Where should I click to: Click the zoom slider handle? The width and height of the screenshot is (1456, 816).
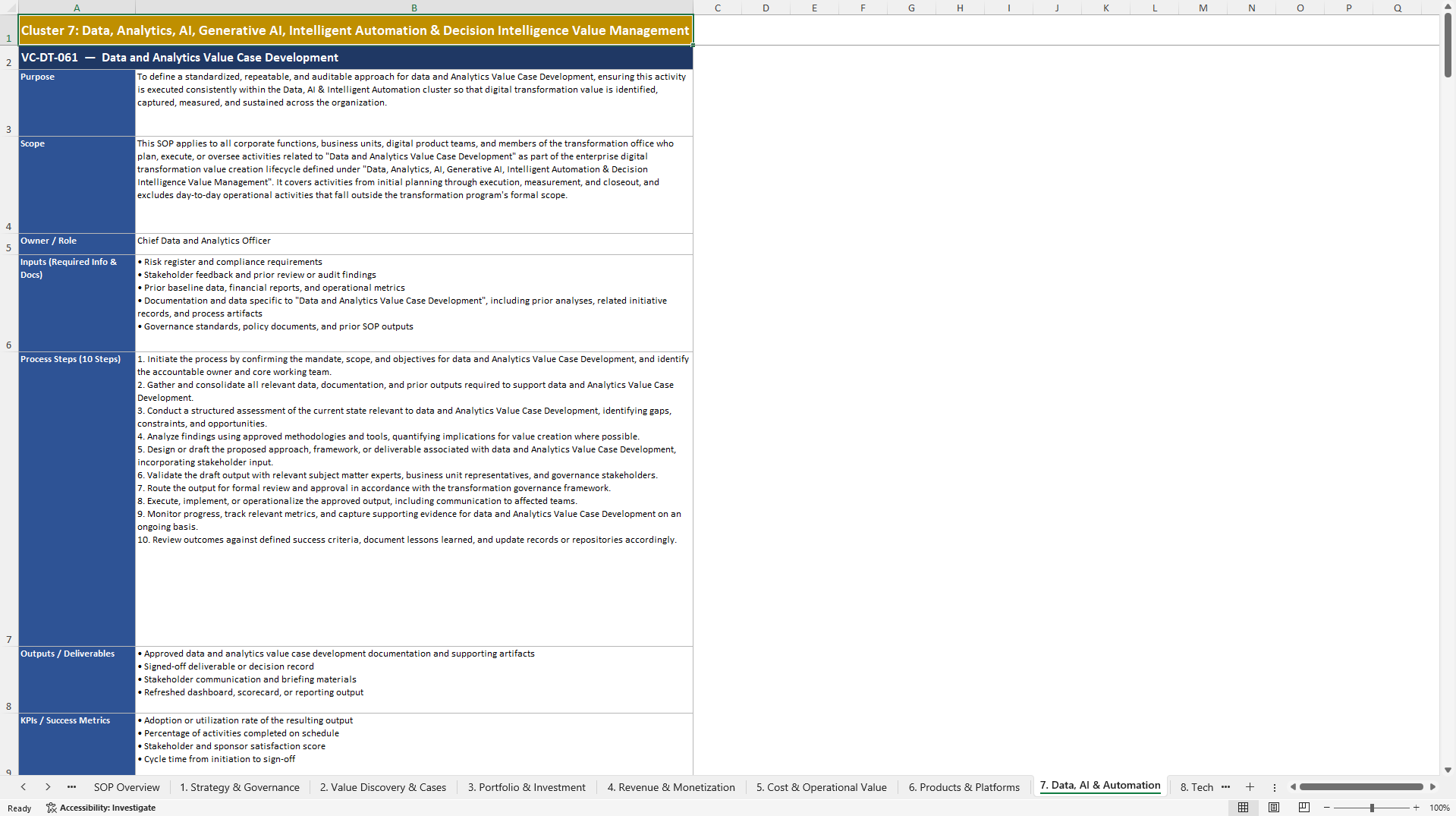(x=1372, y=808)
